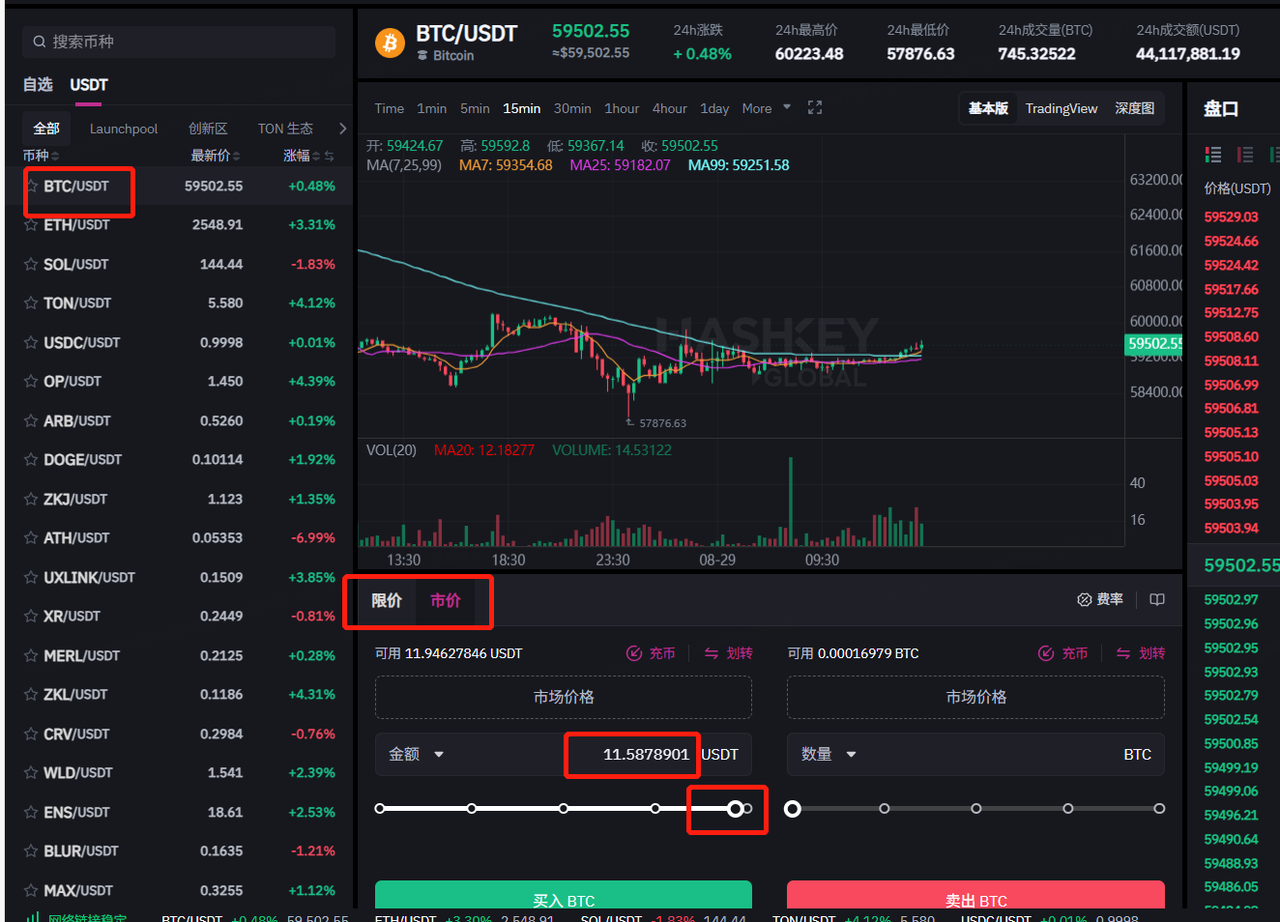Screen dimensions: 1280x922
Task: Select the 1hour chart interval
Action: [622, 108]
